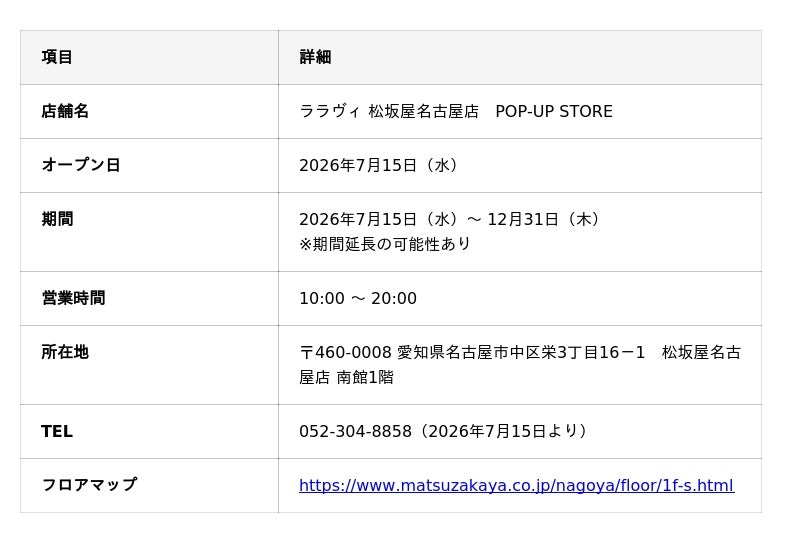Click the 項目 column header
This screenshot has height=543, width=800.
click(57, 57)
